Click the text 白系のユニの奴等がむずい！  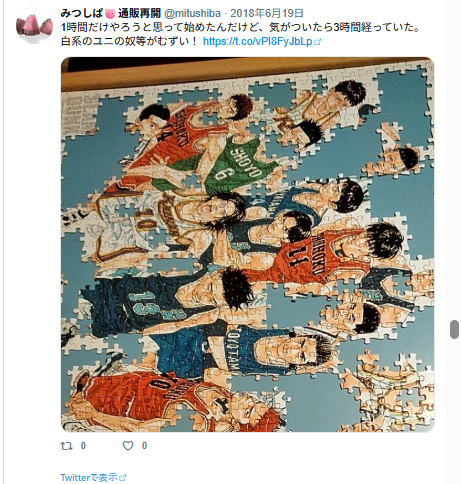pos(130,42)
